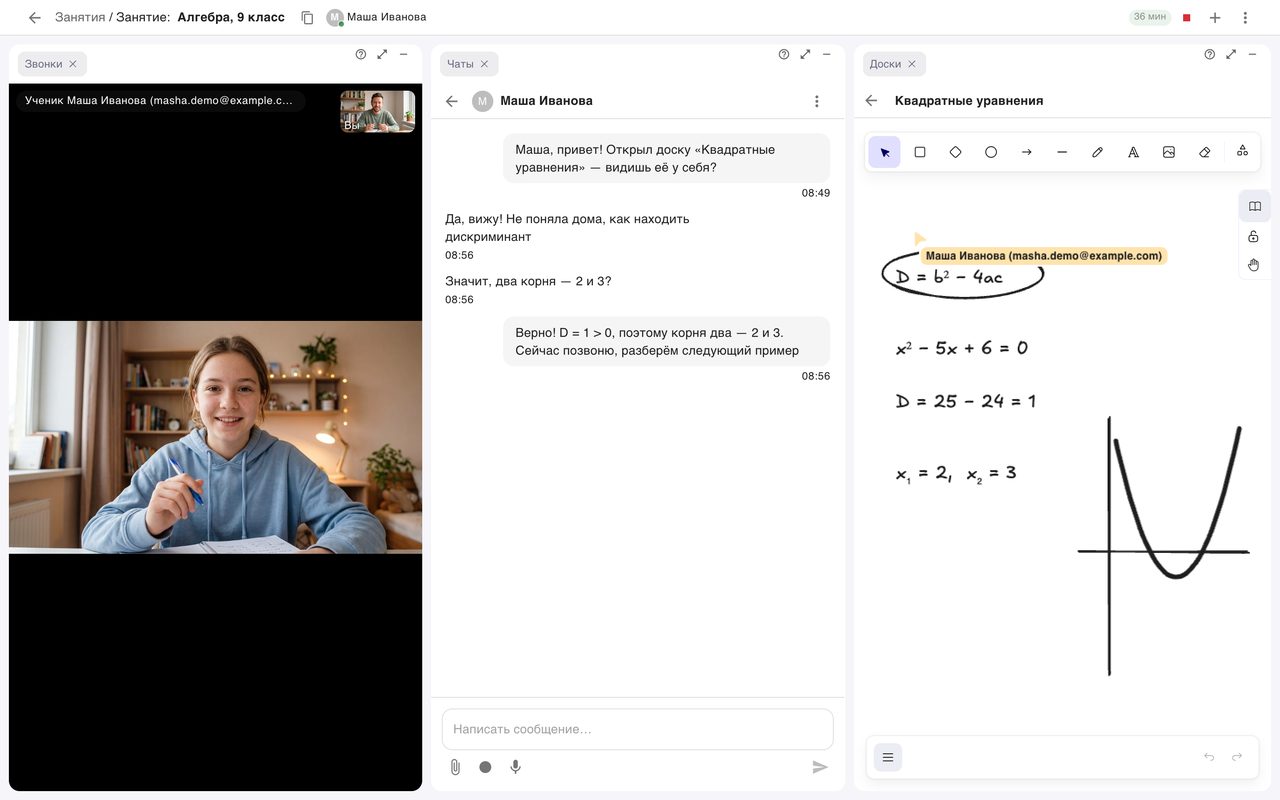1280x800 pixels.
Task: Switch to the Доски tab
Action: click(x=885, y=64)
